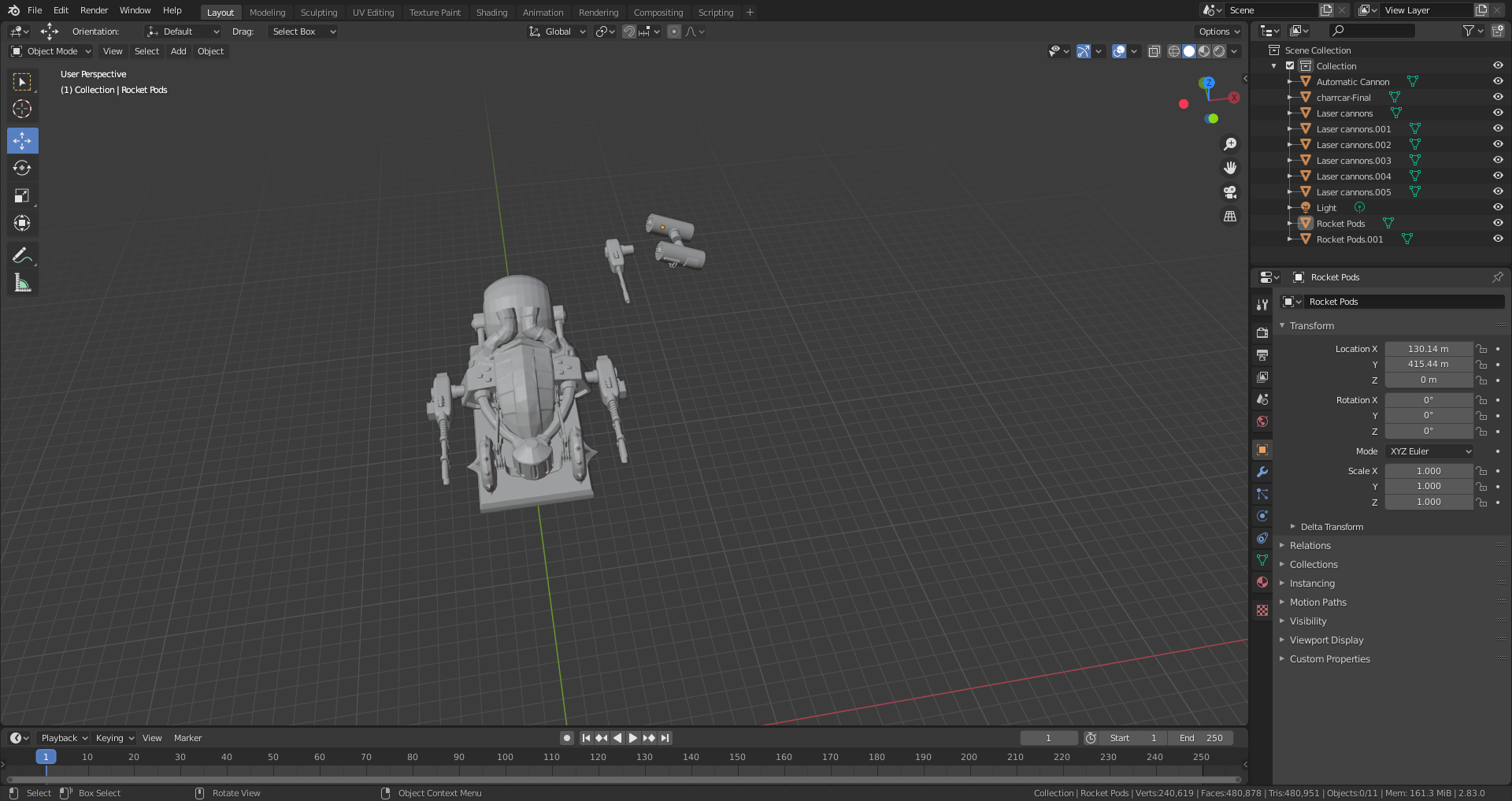The width and height of the screenshot is (1512, 801).
Task: Open the Material properties tab
Action: coord(1262,582)
